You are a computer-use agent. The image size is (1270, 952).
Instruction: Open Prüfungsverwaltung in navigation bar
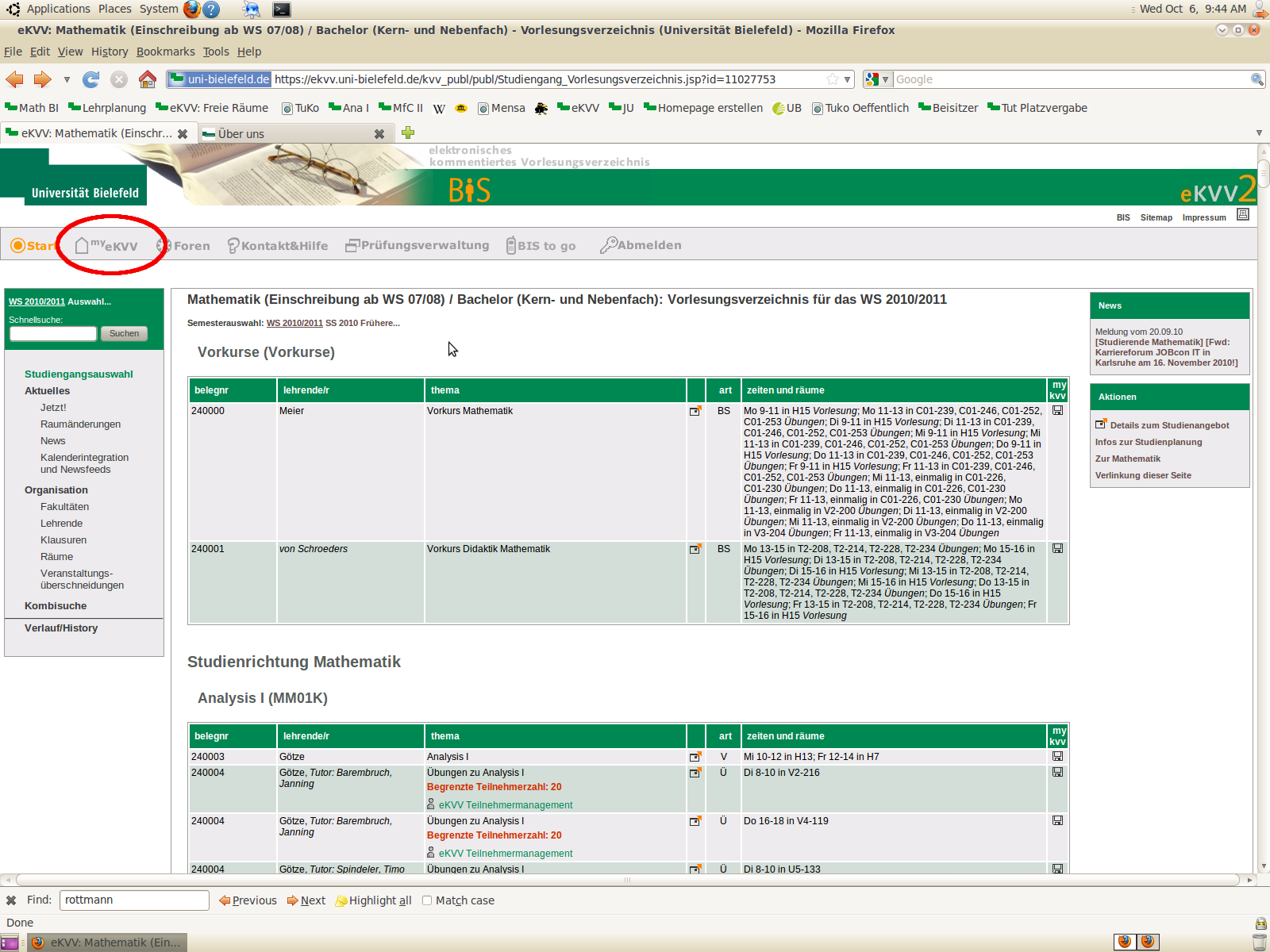pyautogui.click(x=418, y=245)
